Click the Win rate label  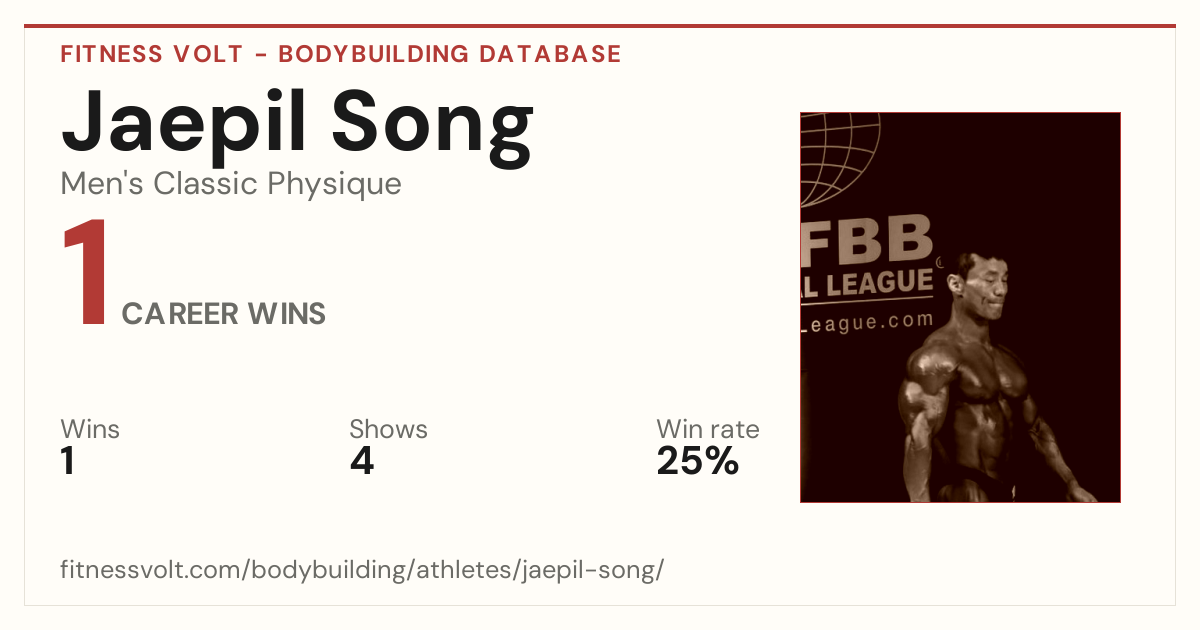[x=708, y=430]
